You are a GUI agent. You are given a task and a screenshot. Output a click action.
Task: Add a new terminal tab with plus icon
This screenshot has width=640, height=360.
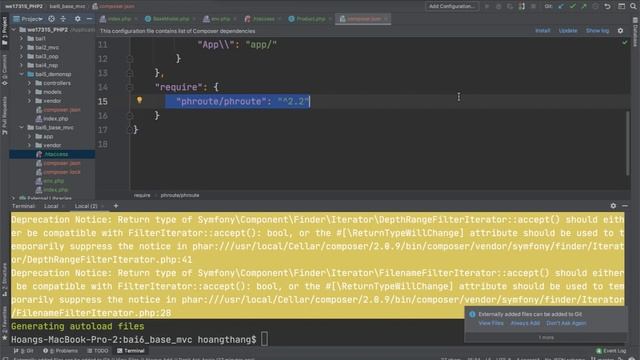[x=116, y=206]
